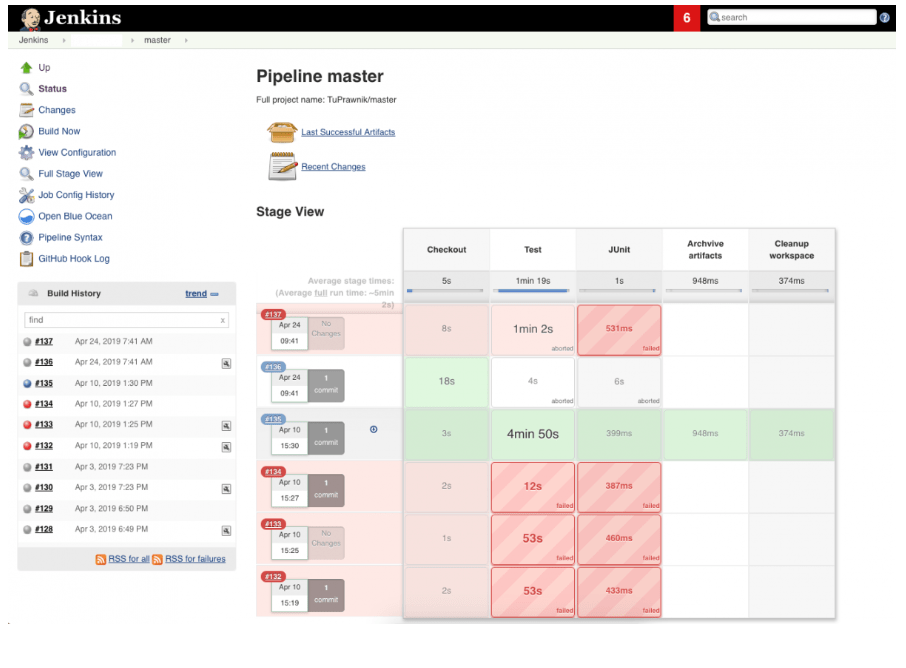Open the Last Successful Artifacts package icon
The width and height of the screenshot is (906, 668).
click(283, 131)
